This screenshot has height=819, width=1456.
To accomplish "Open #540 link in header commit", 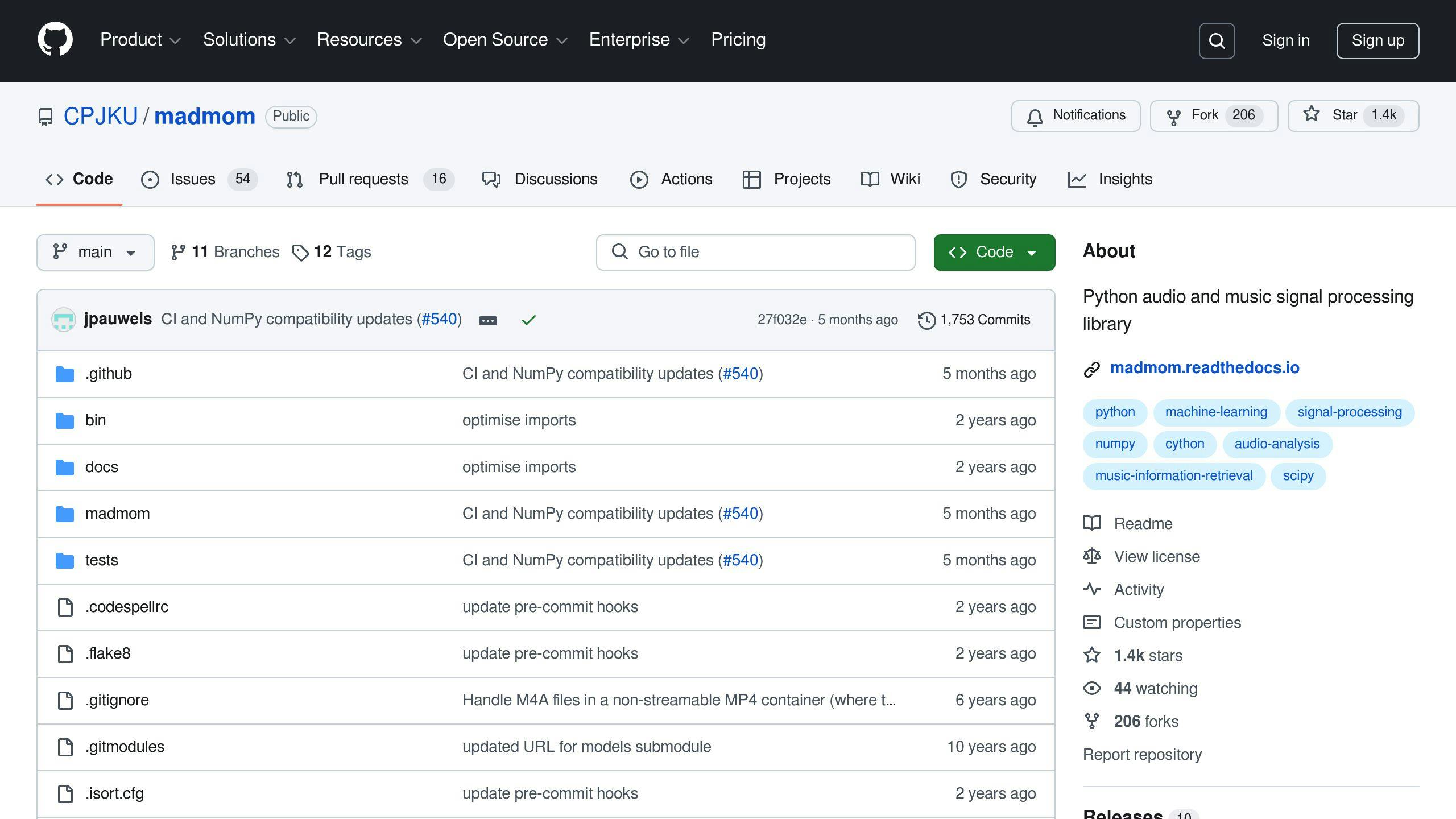I will click(439, 319).
